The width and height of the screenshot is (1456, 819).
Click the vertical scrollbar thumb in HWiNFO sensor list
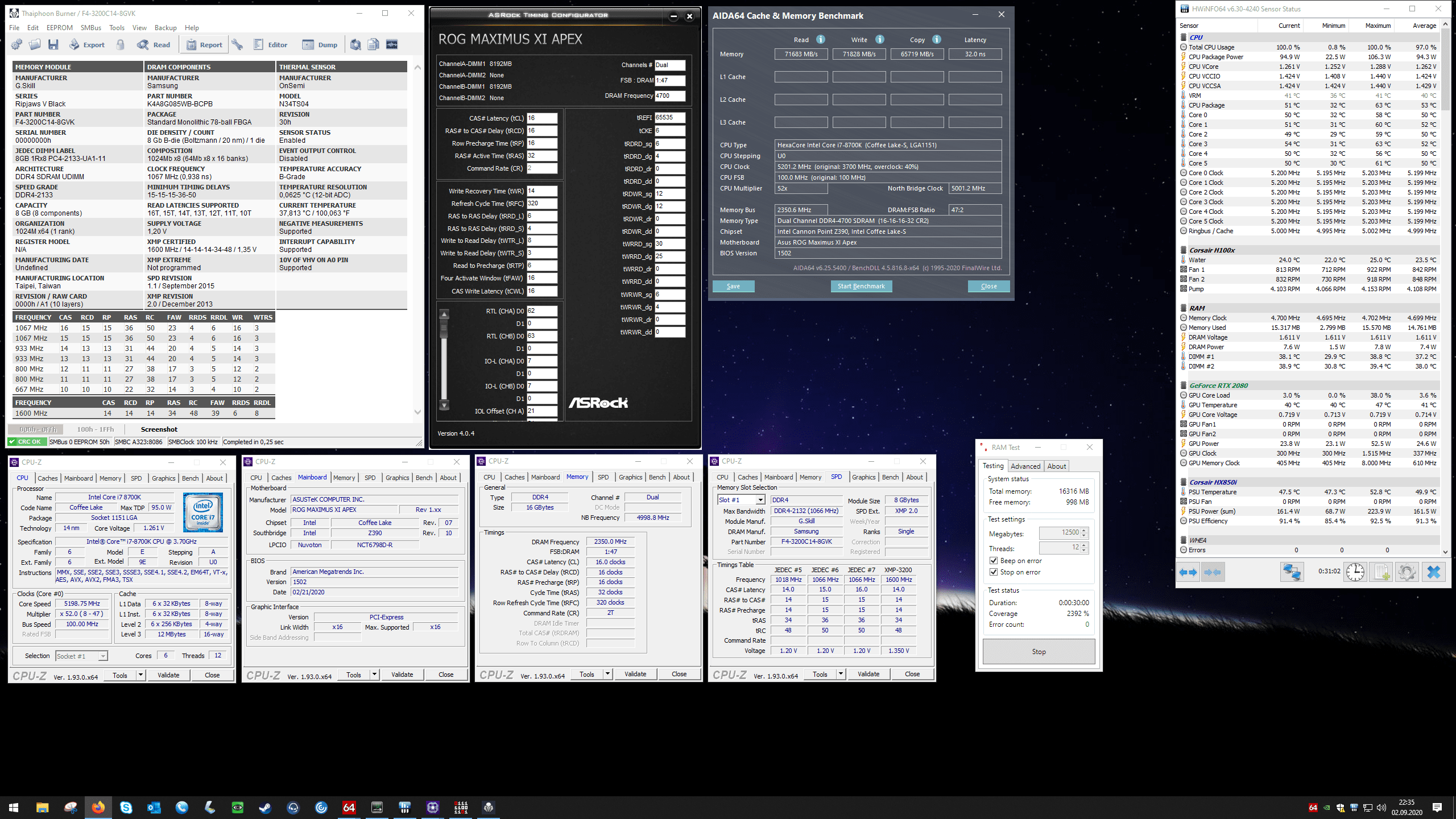pyautogui.click(x=1445, y=71)
